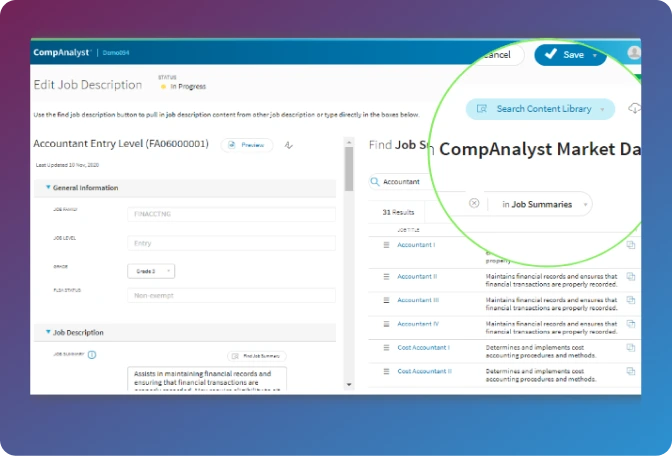Screen dimensions: 672x456
Task: Copy the Cost Accountant I summary icon
Action: point(631,348)
